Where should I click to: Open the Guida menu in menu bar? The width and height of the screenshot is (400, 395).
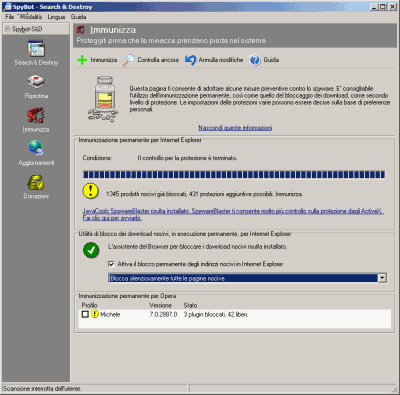78,17
